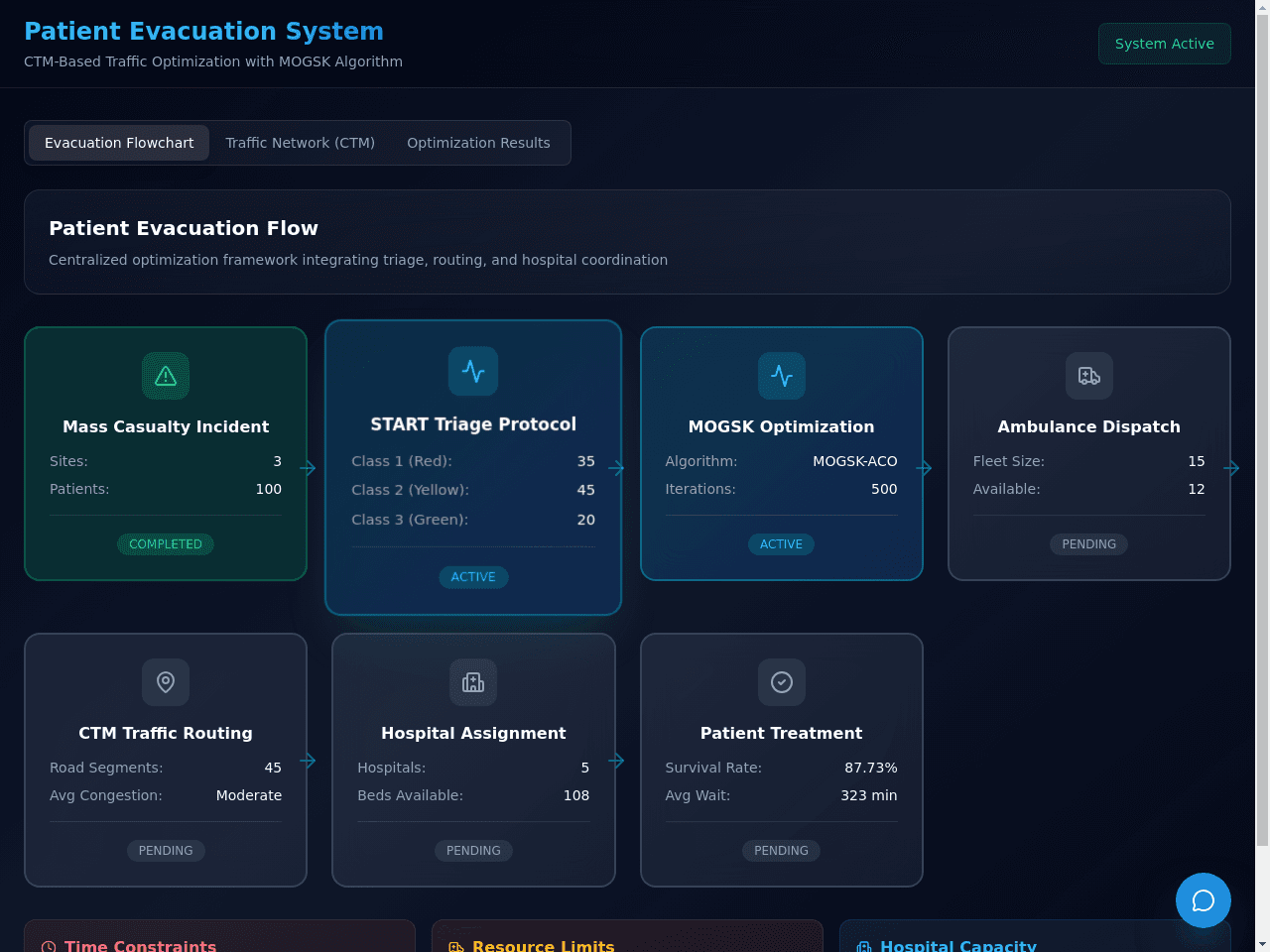Click the Fleet Size label

1009,461
